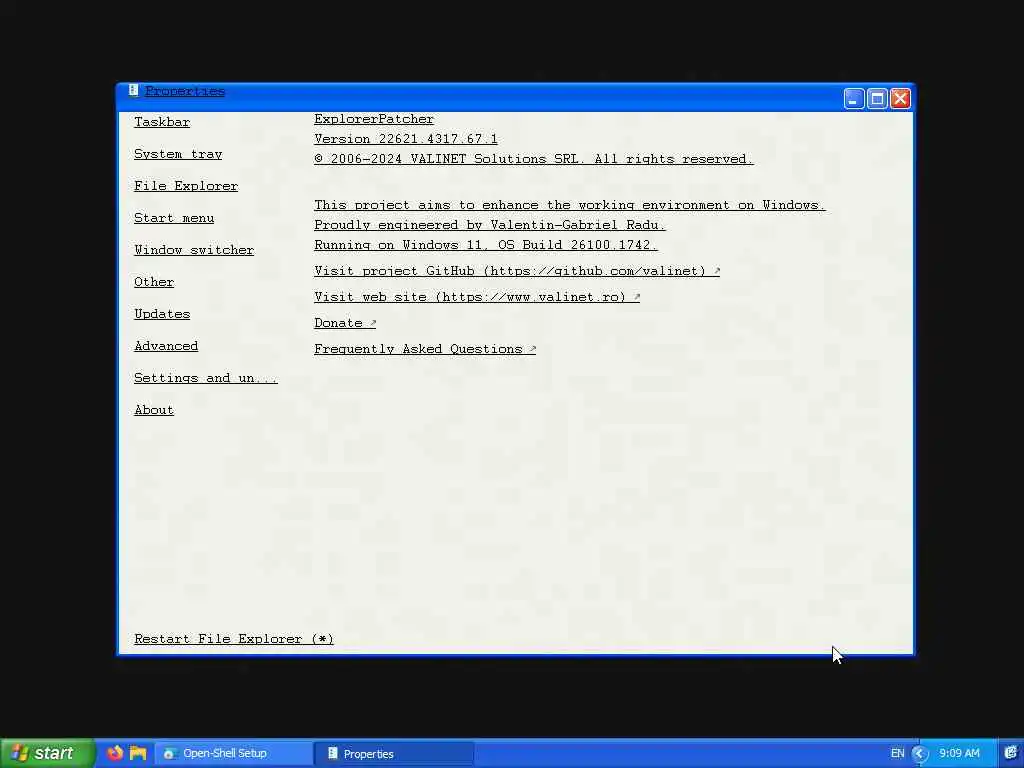
Task: Click the Properties window title bar icon
Action: click(133, 91)
